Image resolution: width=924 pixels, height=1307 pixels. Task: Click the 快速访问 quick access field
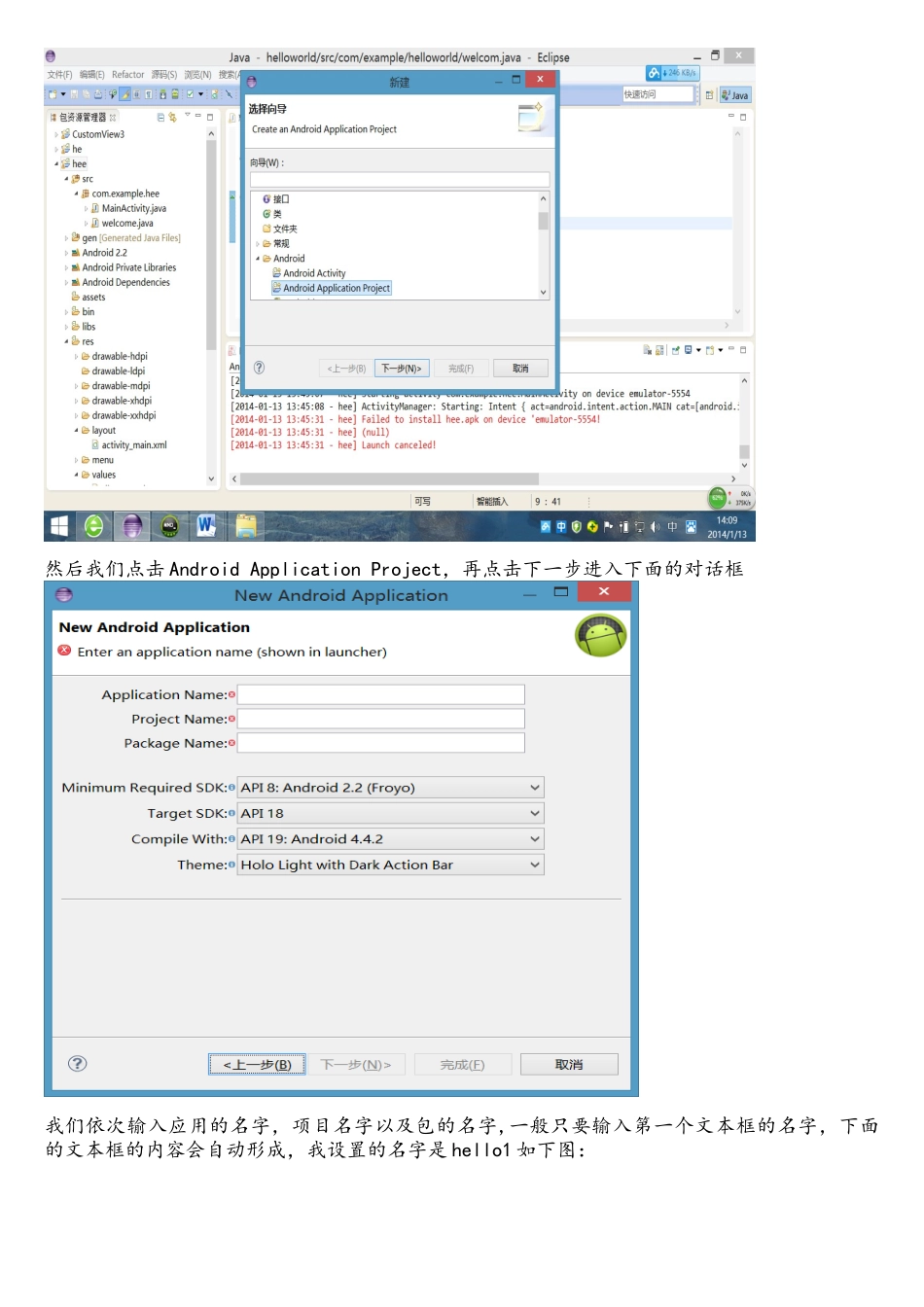coord(657,94)
